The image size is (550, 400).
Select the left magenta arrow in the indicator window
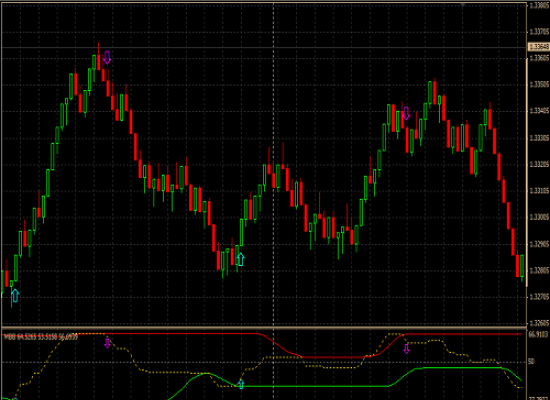tap(107, 343)
